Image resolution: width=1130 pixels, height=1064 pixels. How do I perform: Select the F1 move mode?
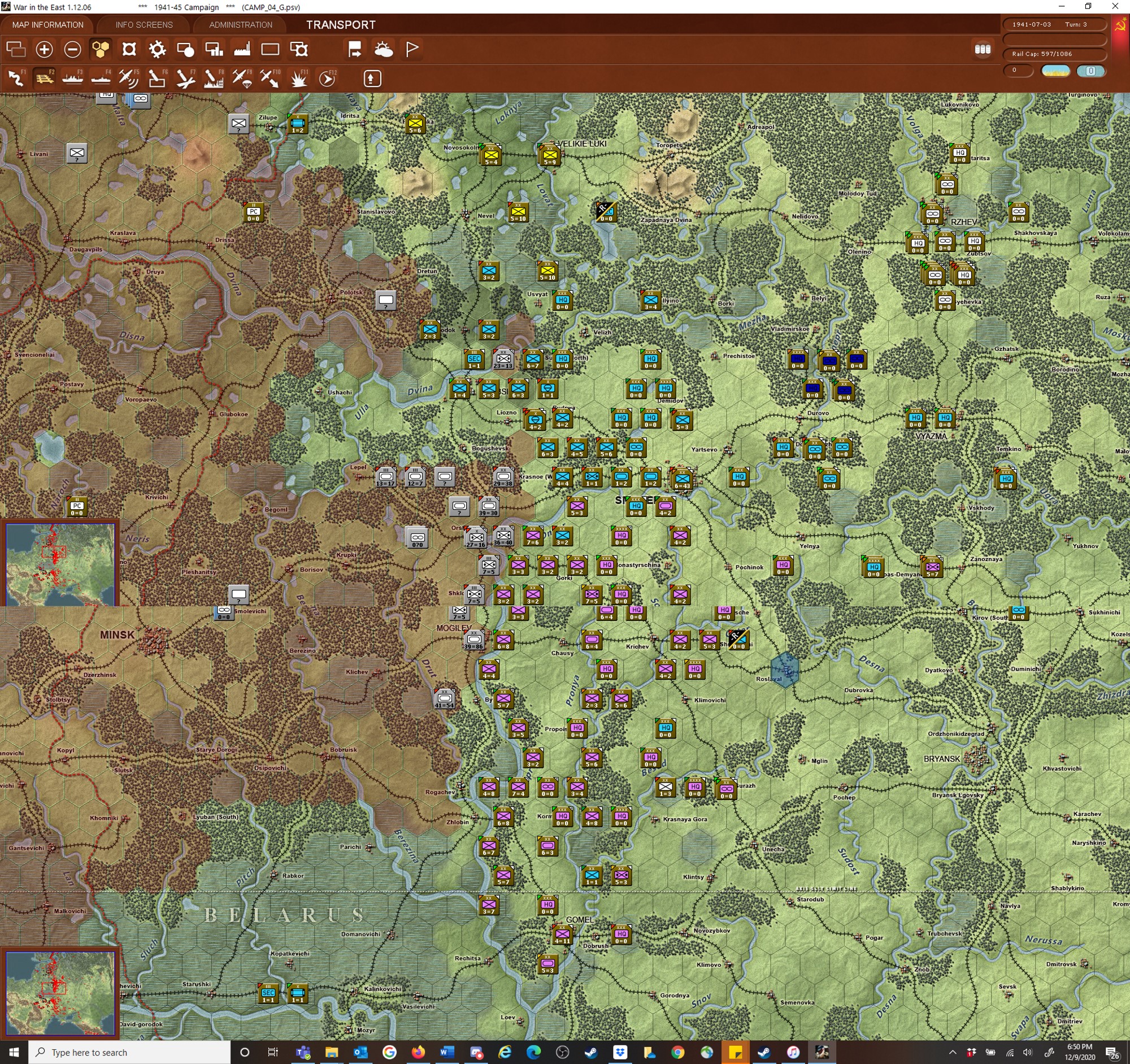[x=16, y=78]
